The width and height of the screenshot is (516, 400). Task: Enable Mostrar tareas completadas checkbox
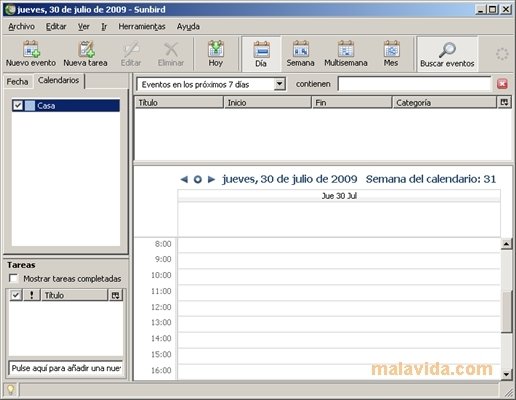pos(13,278)
